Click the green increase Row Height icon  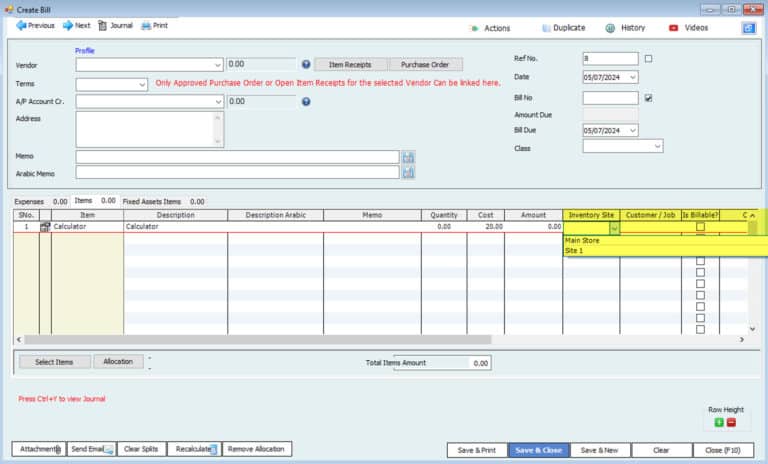718,422
